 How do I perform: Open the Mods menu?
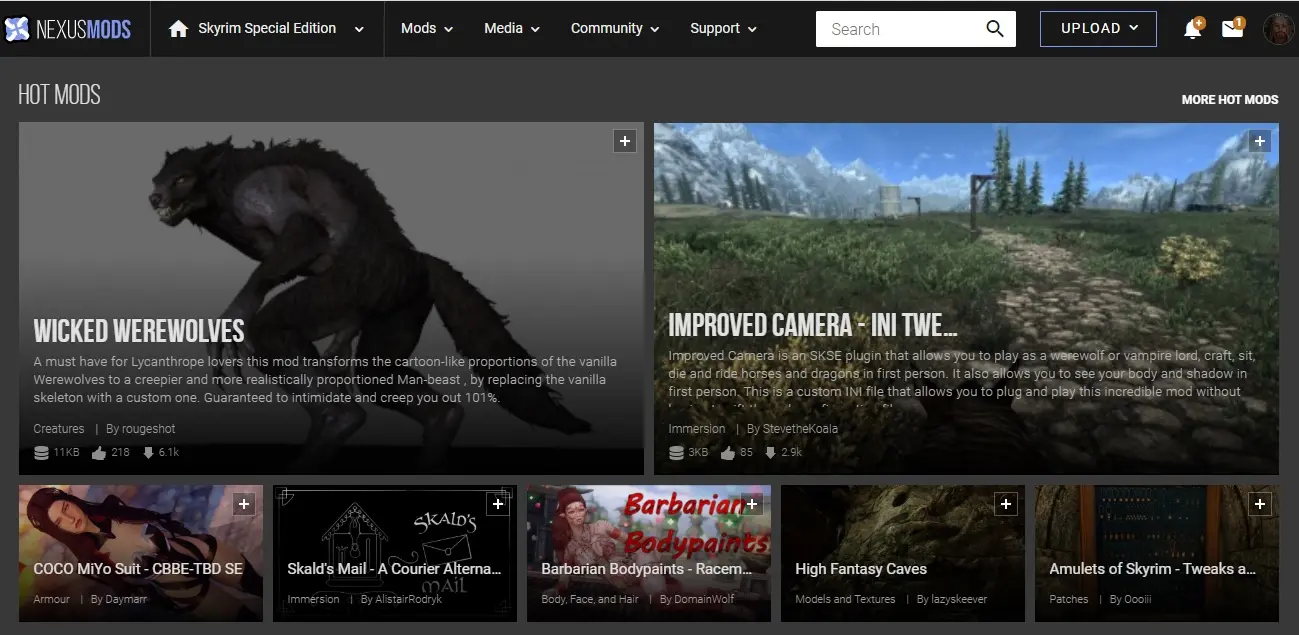point(427,29)
